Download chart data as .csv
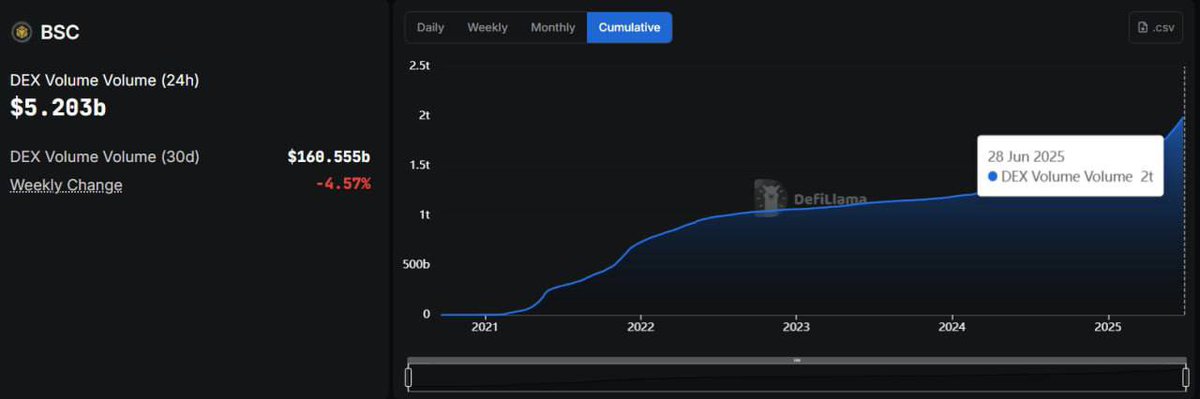The width and height of the screenshot is (1200, 399). pyautogui.click(x=1155, y=28)
